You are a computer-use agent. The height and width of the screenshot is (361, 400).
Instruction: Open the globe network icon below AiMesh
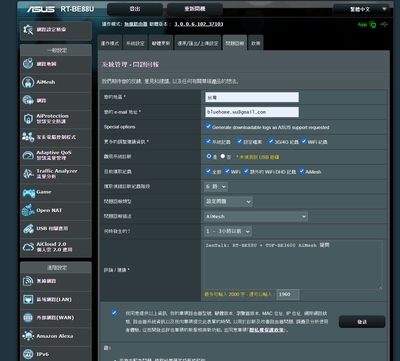coord(28,100)
